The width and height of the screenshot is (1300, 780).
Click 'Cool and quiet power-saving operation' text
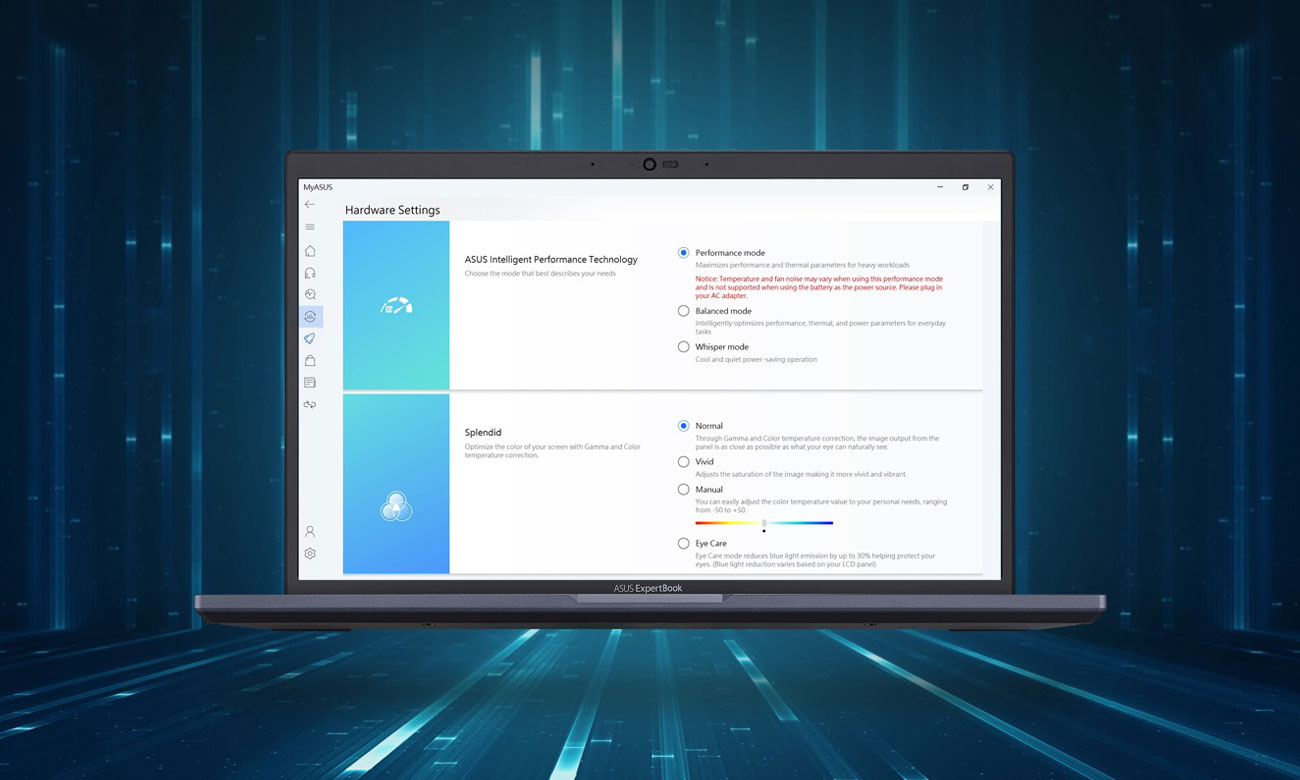click(756, 359)
